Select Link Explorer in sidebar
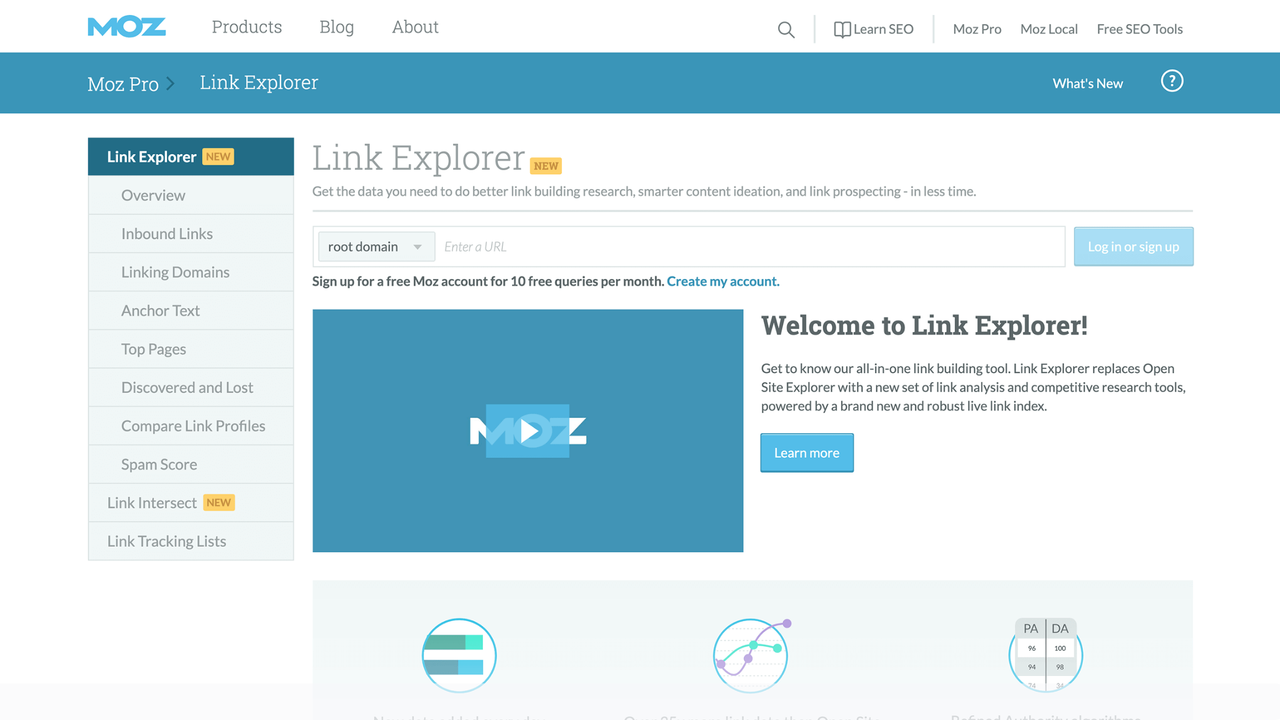Screen dimensions: 1280x720 191,157
